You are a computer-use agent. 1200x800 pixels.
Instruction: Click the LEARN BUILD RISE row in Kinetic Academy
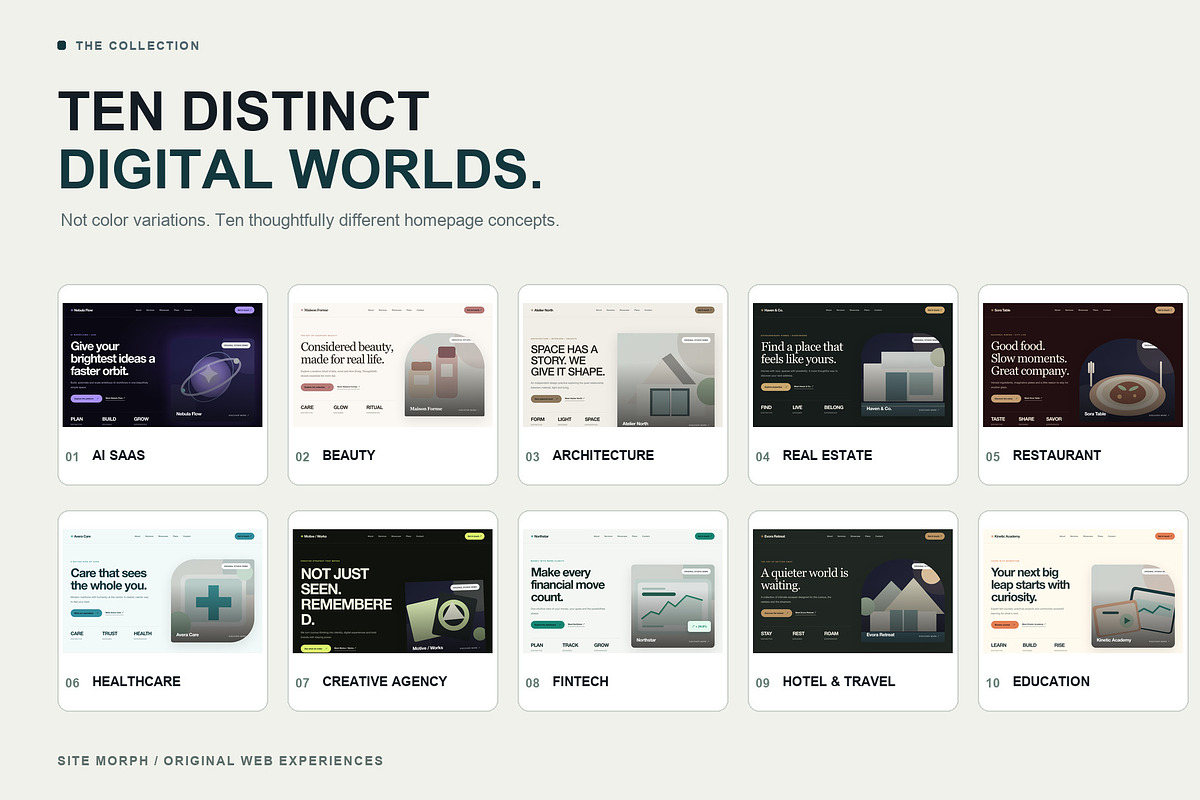tap(1028, 645)
